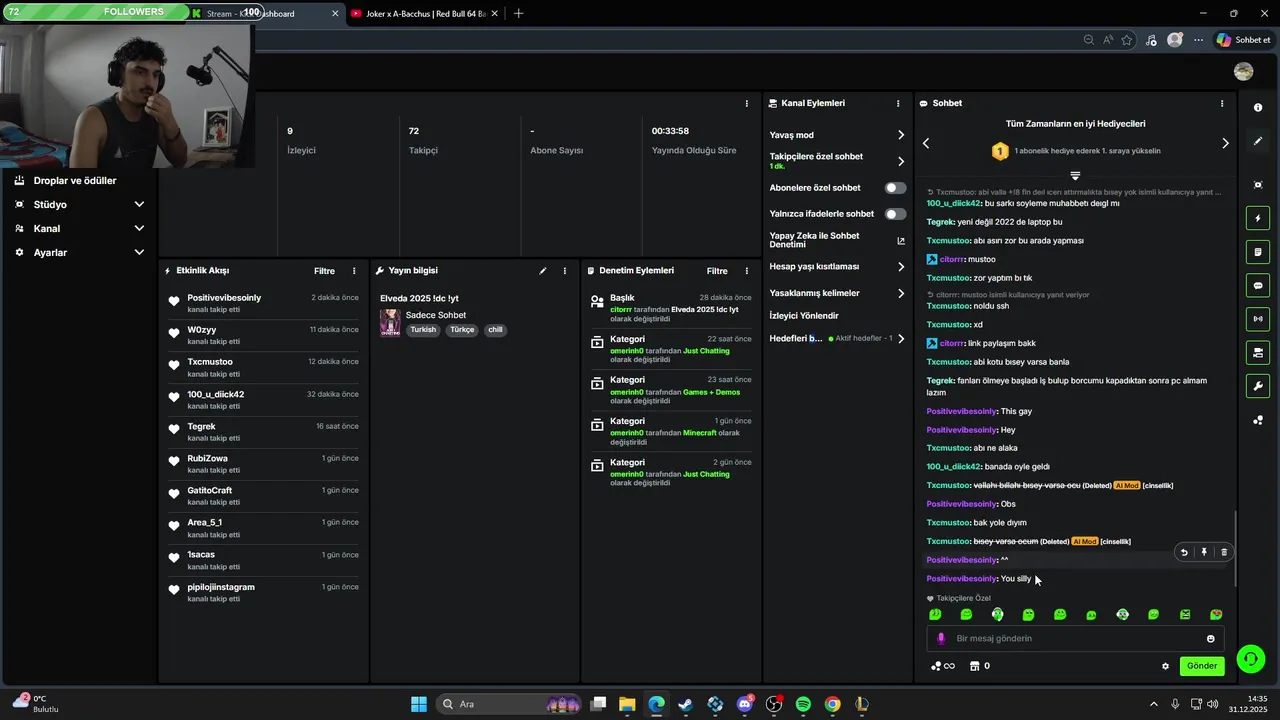Select the pencil edit icon in right sidebar
Viewport: 1280px width, 720px height.
[1258, 141]
